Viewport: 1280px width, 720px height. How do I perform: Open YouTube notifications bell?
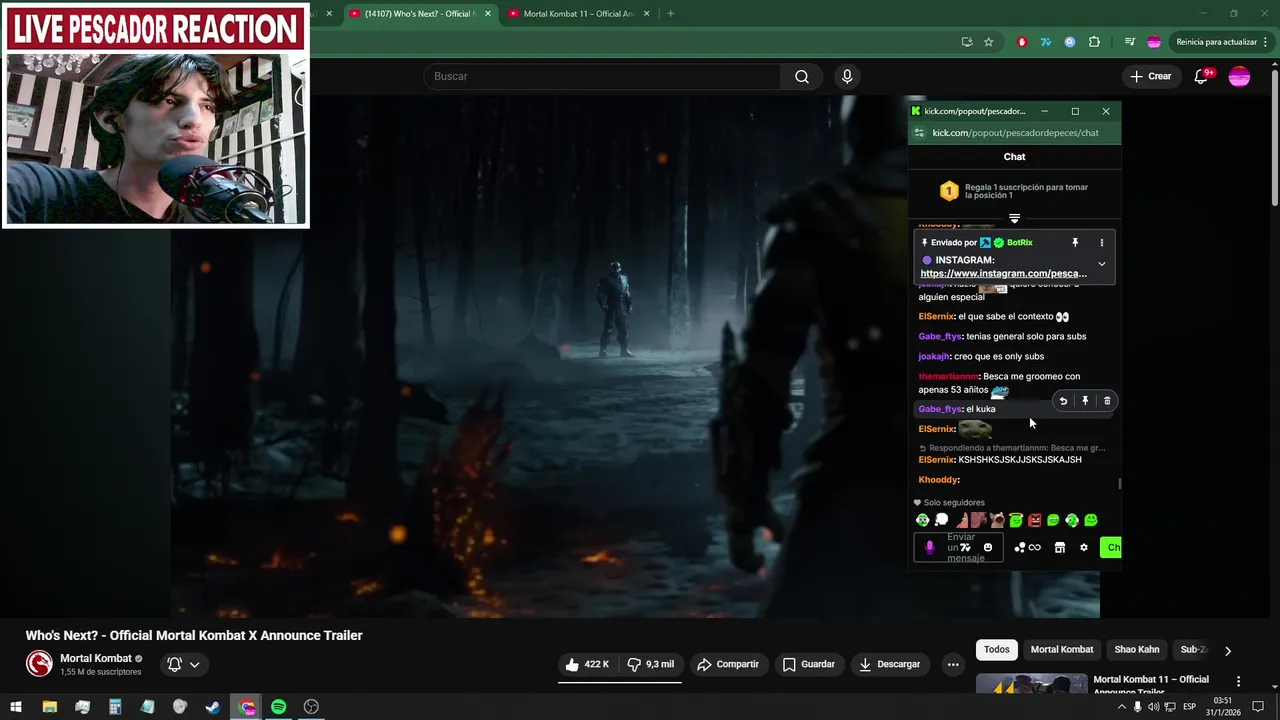(1202, 77)
